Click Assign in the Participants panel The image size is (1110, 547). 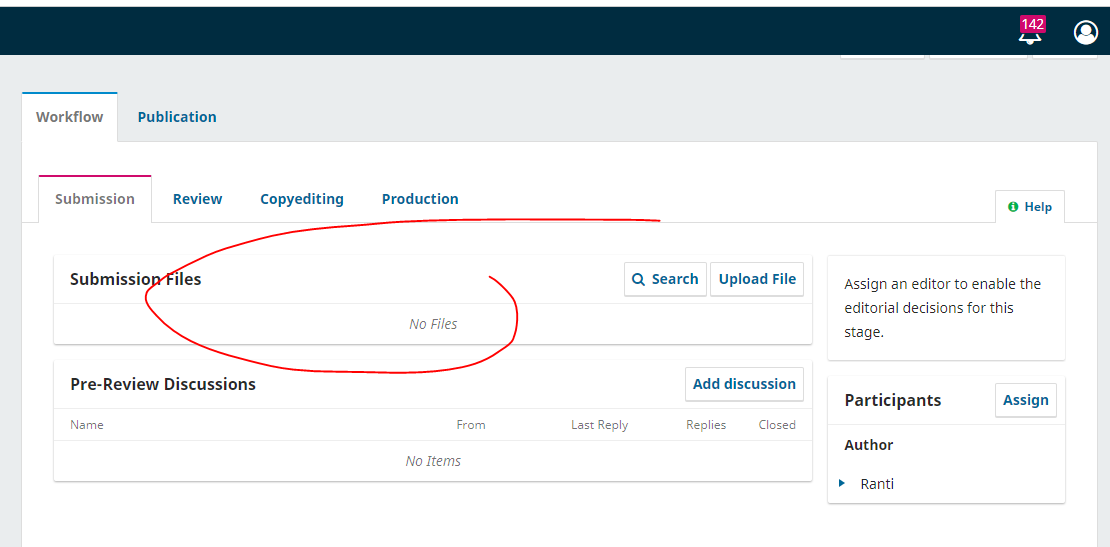tap(1025, 400)
